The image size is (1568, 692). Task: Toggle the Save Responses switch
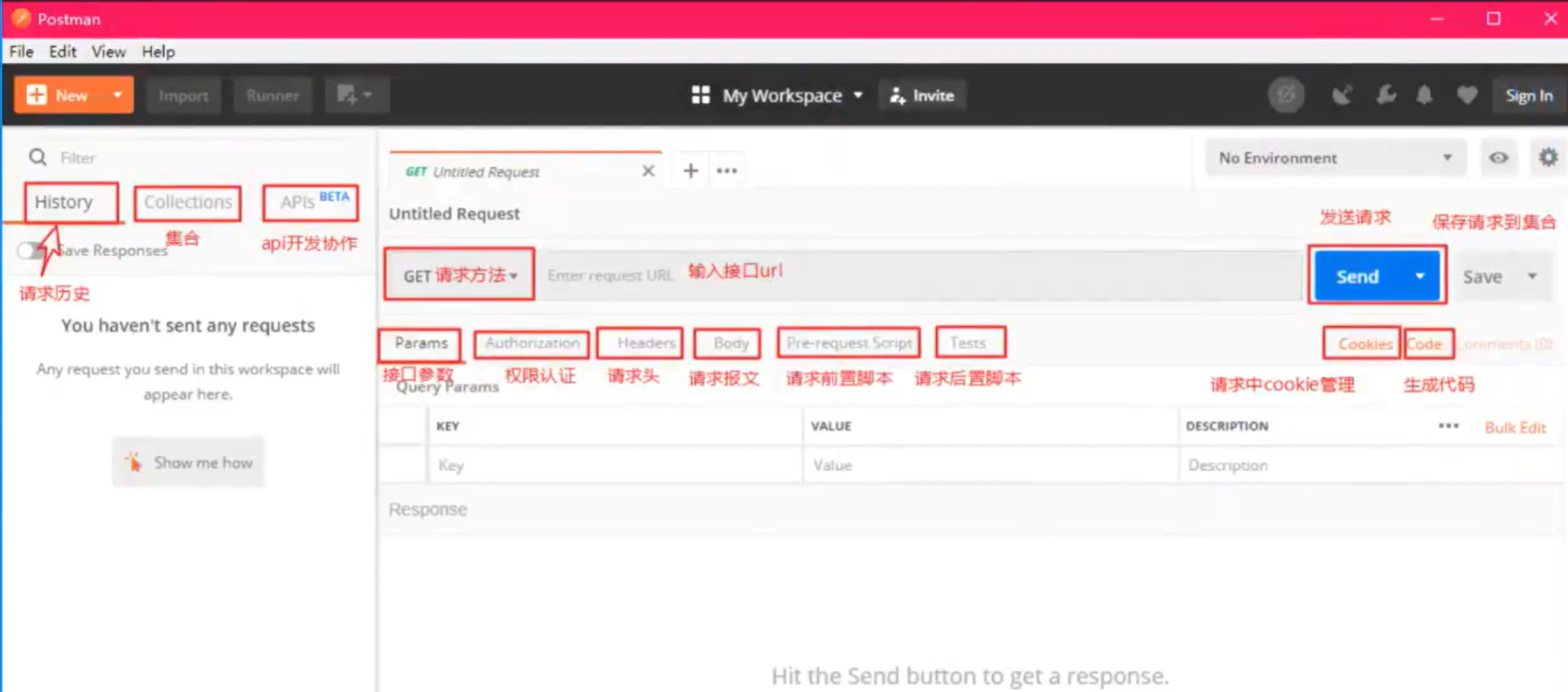(31, 251)
